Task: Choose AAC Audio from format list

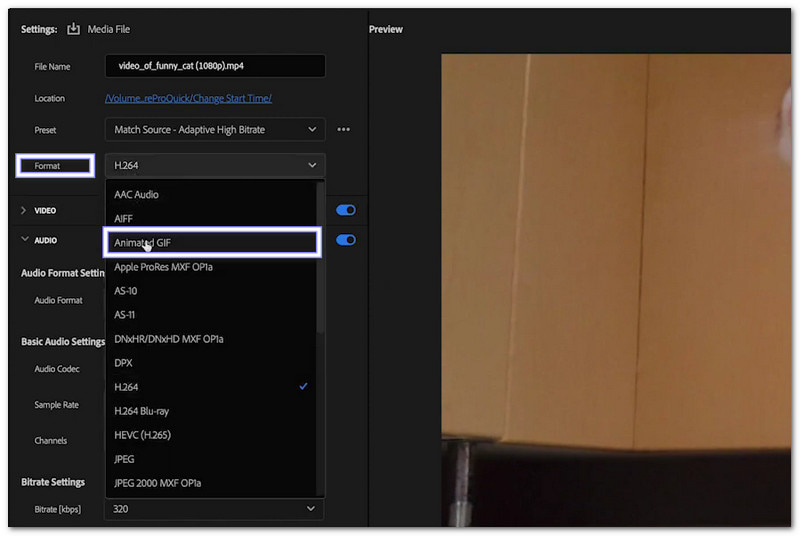Action: coord(137,195)
